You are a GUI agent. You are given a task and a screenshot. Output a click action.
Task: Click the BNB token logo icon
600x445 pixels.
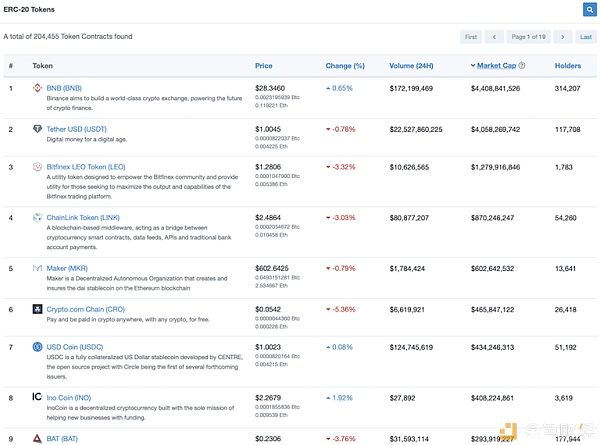(x=38, y=88)
